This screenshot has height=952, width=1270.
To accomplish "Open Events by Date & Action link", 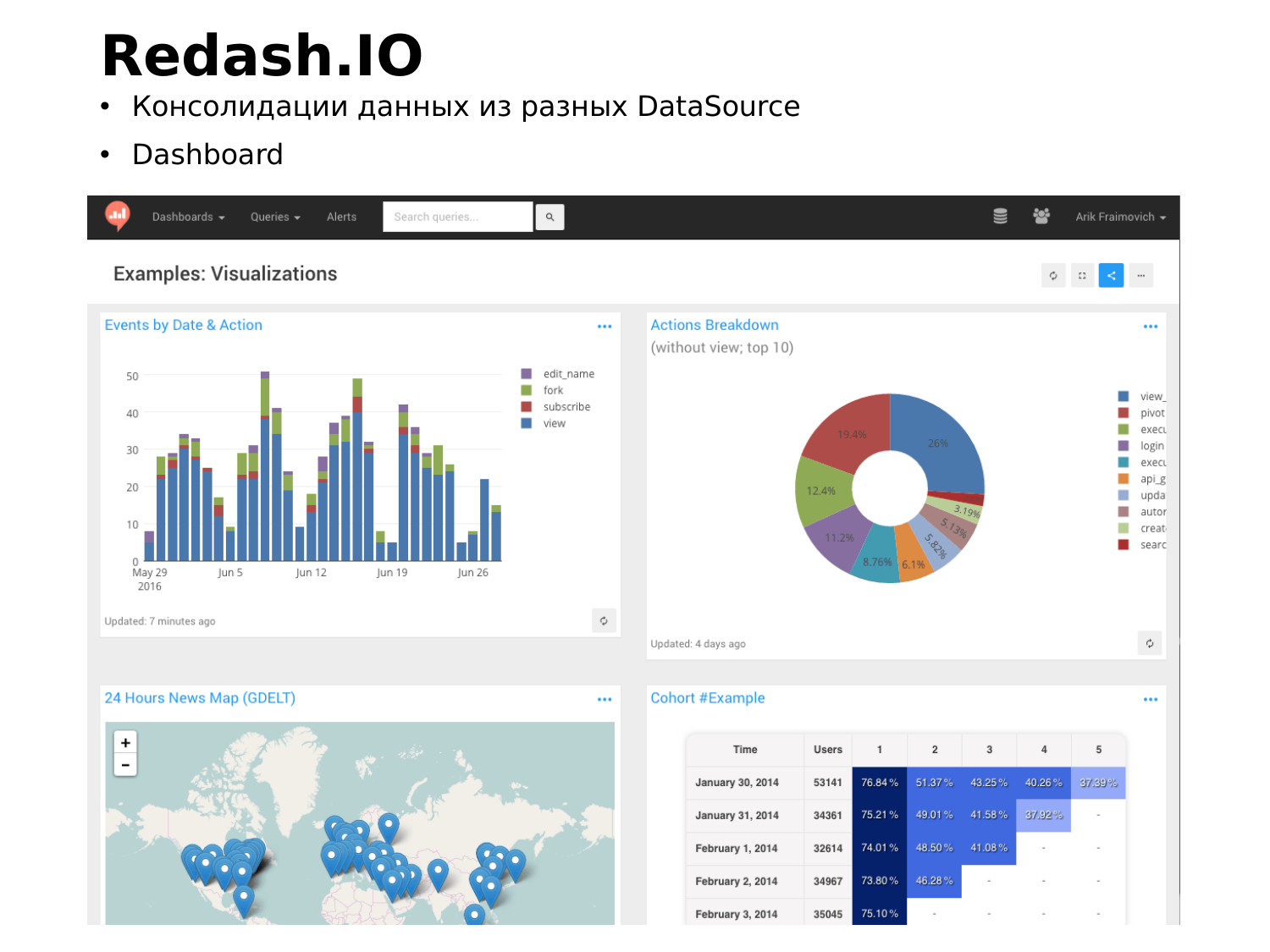I will [x=183, y=325].
